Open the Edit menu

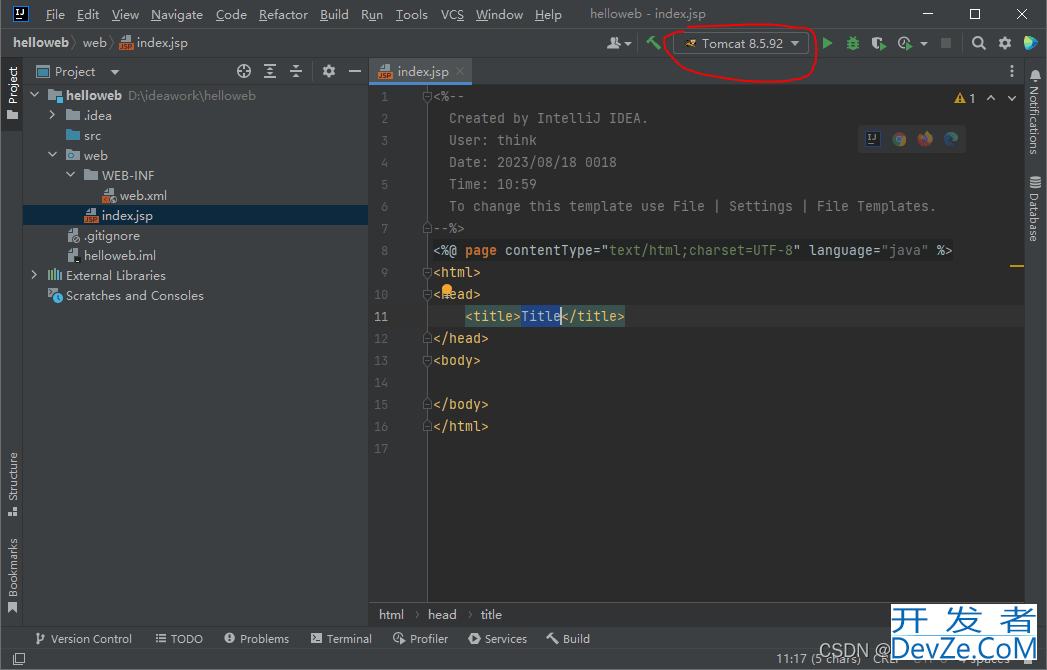coord(87,14)
